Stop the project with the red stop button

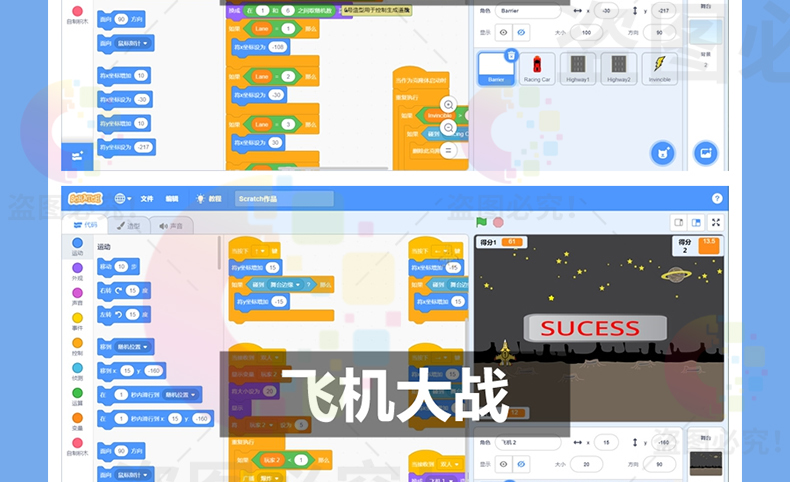(498, 222)
